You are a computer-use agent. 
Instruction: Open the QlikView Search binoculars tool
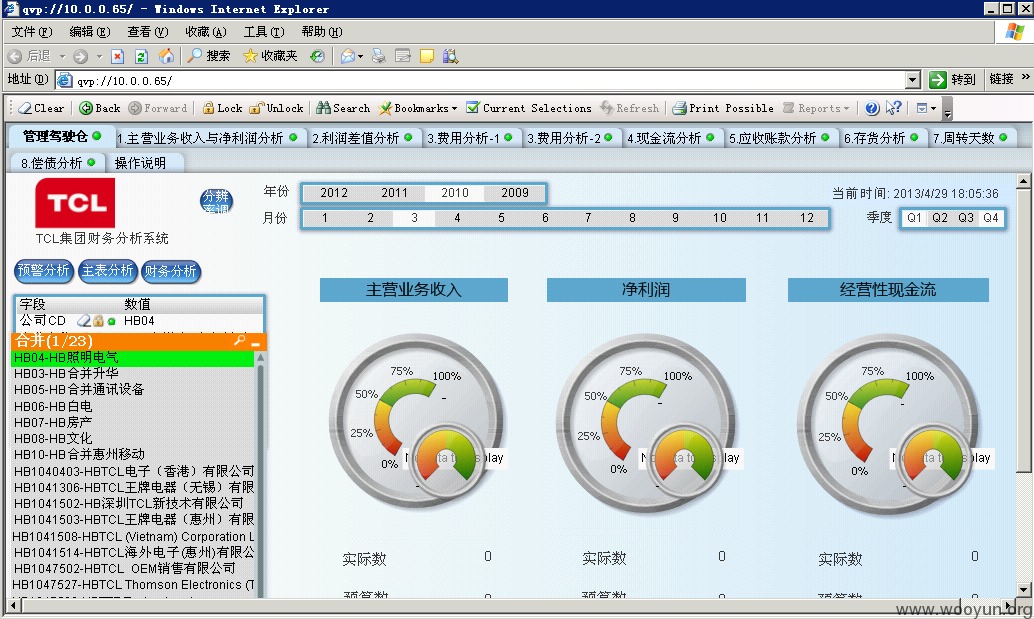(343, 108)
